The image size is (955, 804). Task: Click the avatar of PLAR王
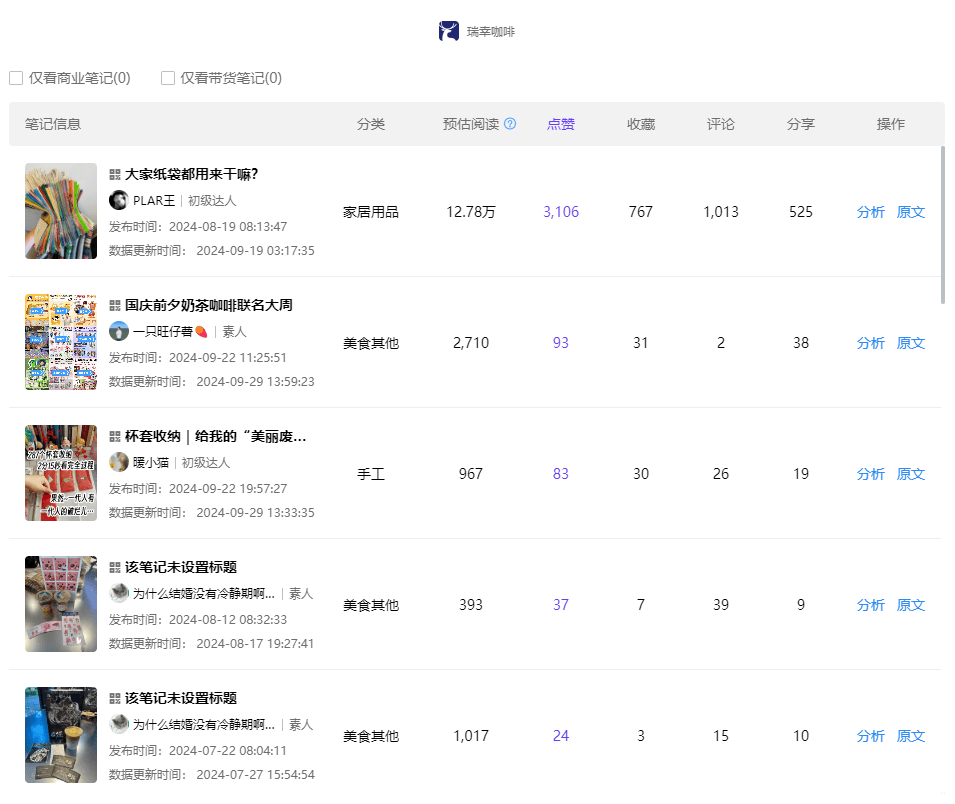click(x=119, y=200)
